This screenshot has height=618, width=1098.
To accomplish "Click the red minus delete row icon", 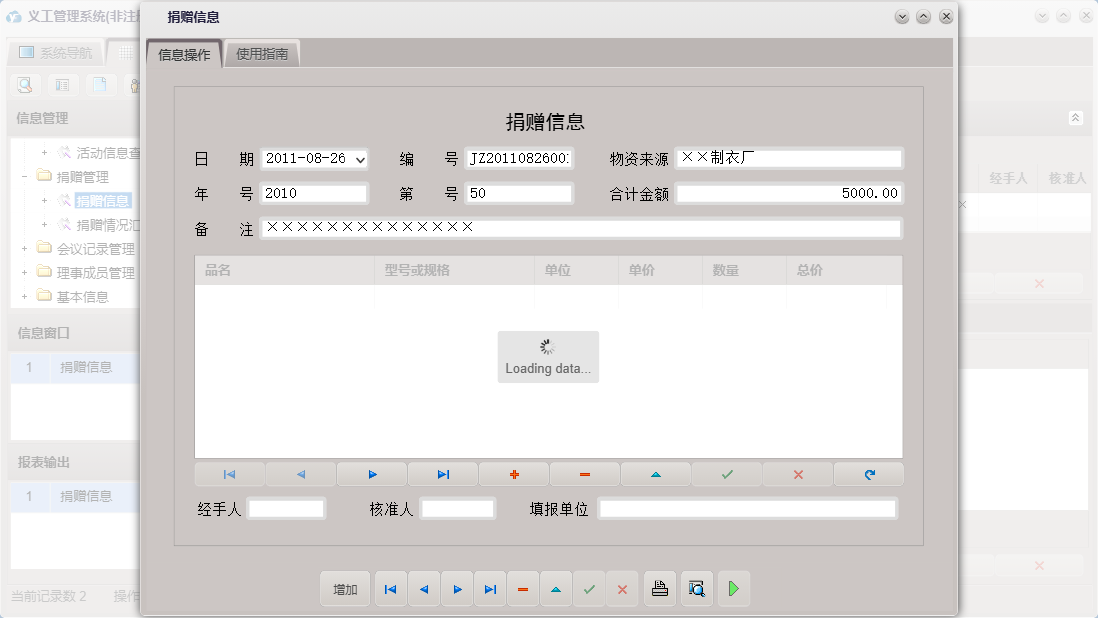I will pyautogui.click(x=584, y=474).
